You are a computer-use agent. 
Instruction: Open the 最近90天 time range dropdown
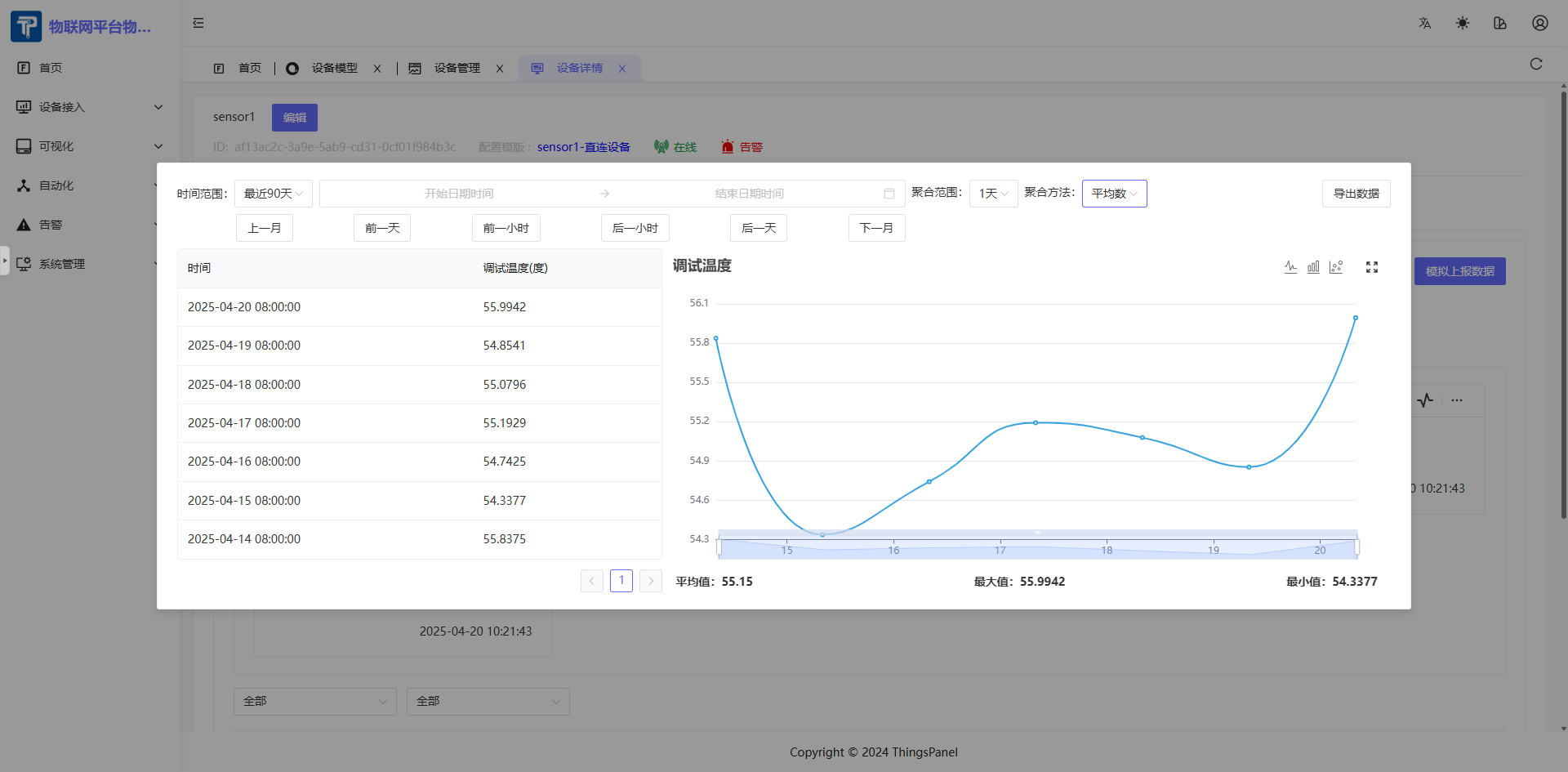click(273, 194)
